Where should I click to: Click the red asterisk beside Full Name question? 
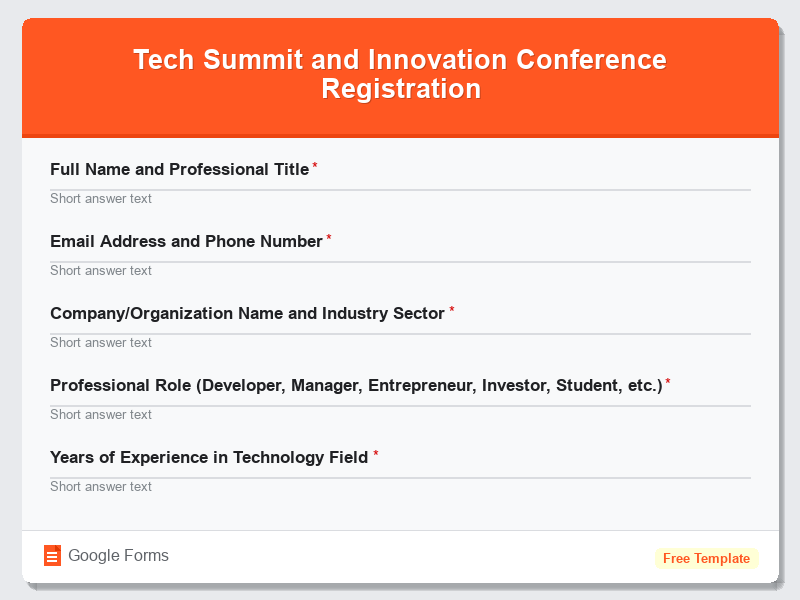coord(314,164)
